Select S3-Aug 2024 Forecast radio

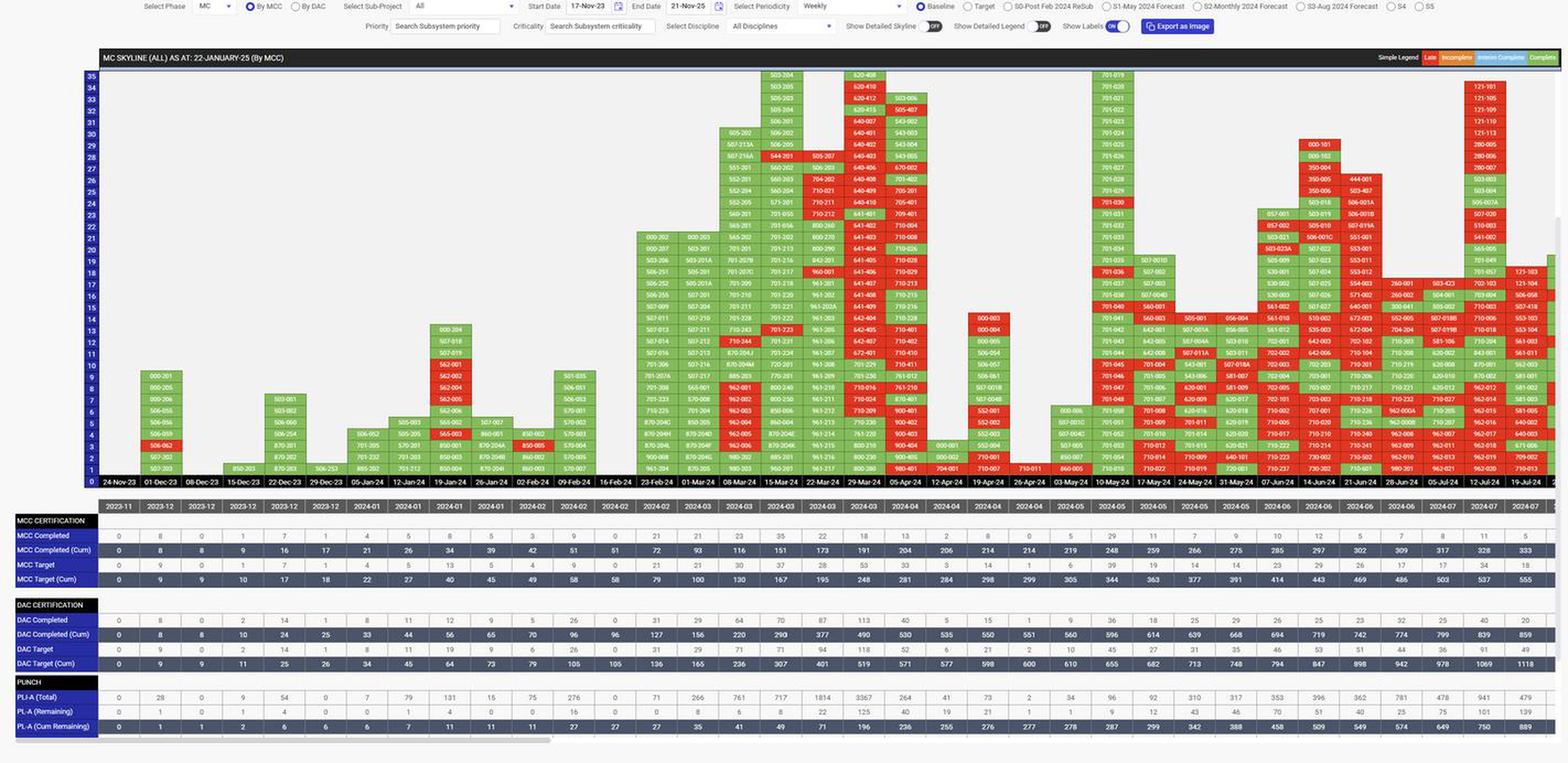coord(1301,6)
